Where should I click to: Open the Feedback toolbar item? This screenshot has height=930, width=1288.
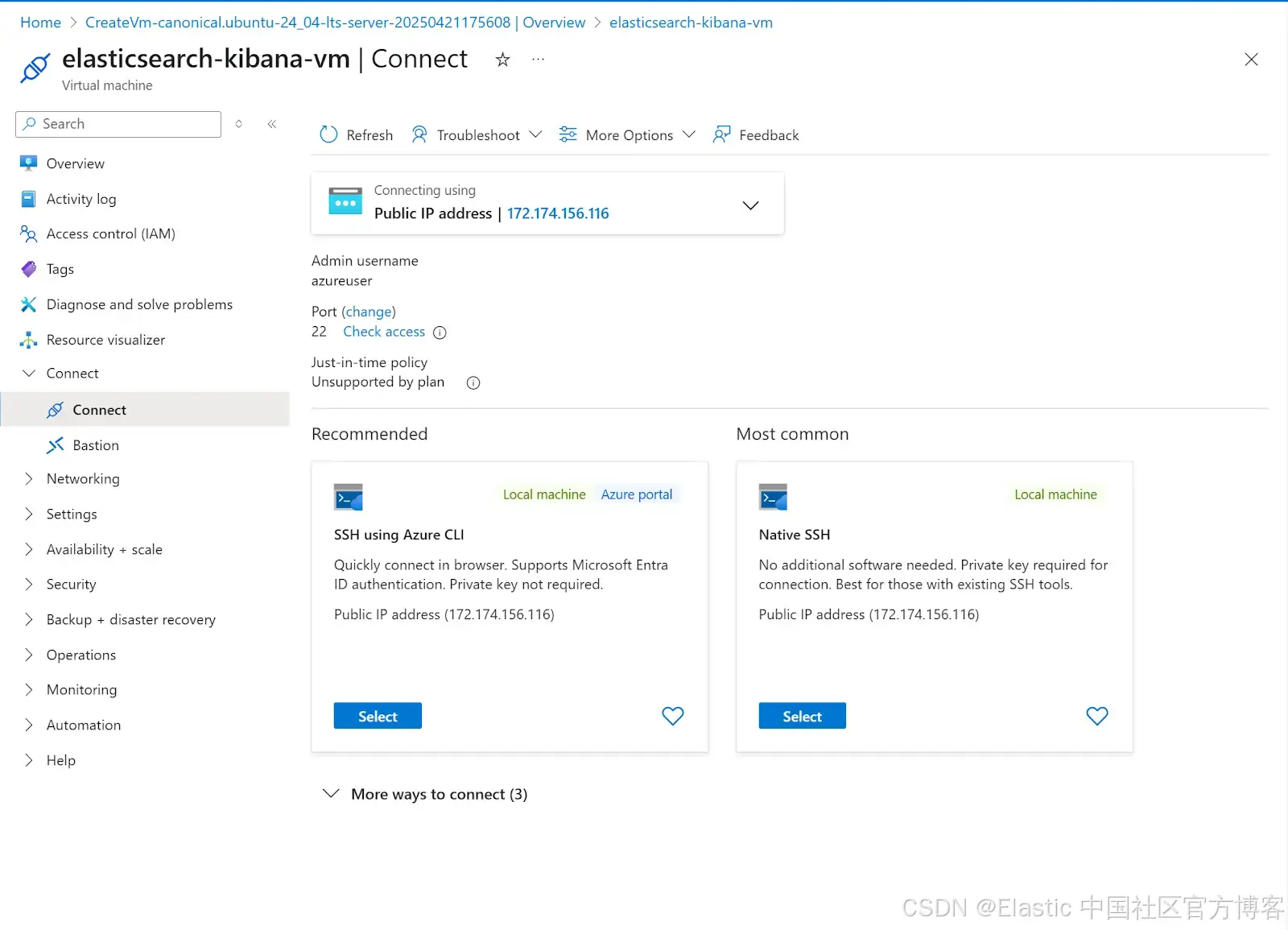(x=756, y=134)
